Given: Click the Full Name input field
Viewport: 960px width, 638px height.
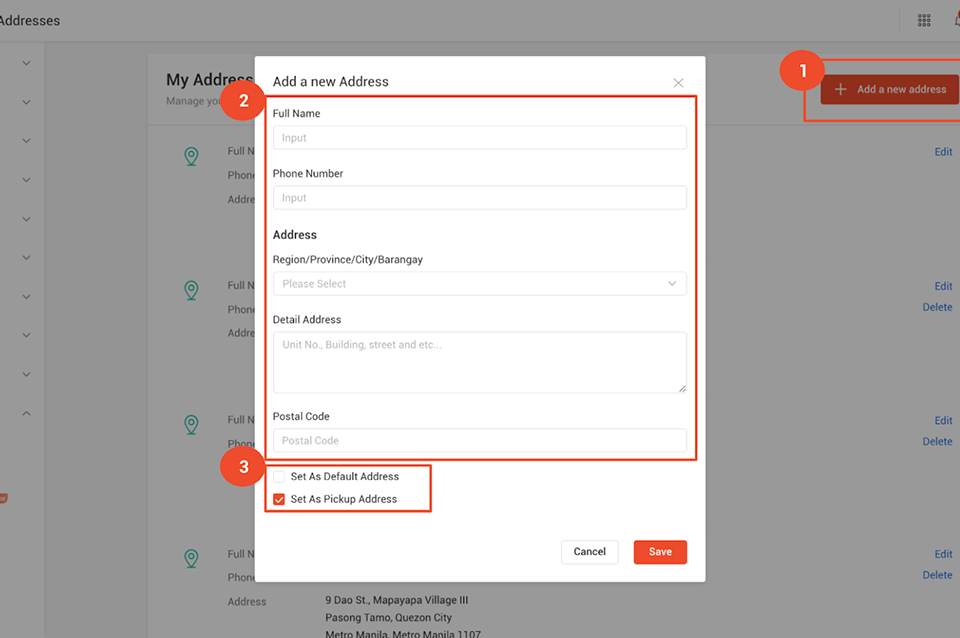Looking at the screenshot, I should pos(478,137).
